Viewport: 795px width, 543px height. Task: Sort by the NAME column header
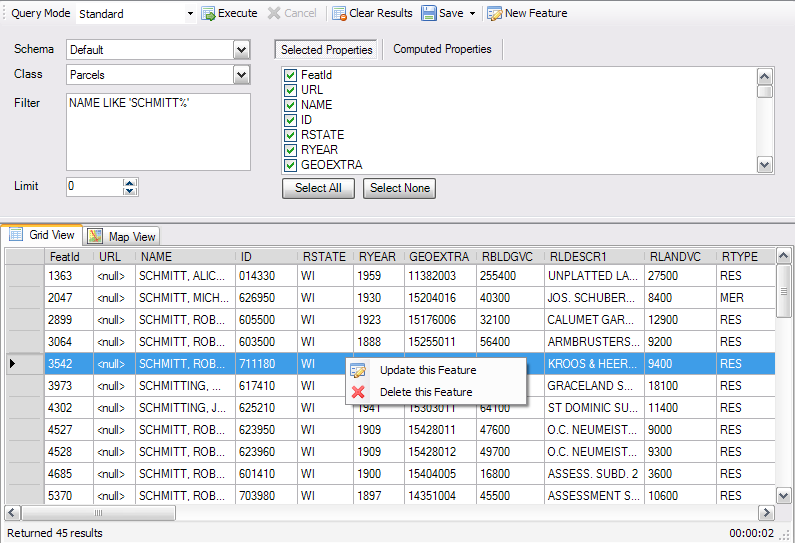coord(186,257)
